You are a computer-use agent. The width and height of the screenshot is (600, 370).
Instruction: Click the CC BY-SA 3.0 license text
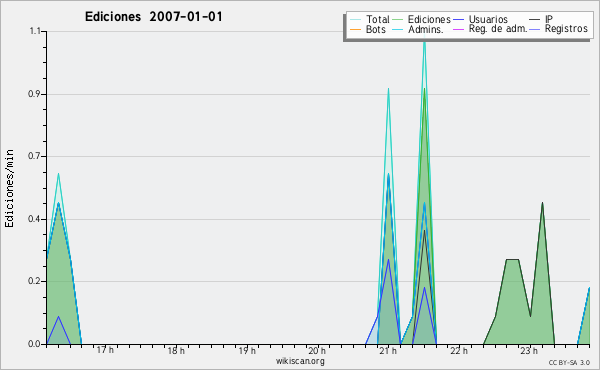569,362
